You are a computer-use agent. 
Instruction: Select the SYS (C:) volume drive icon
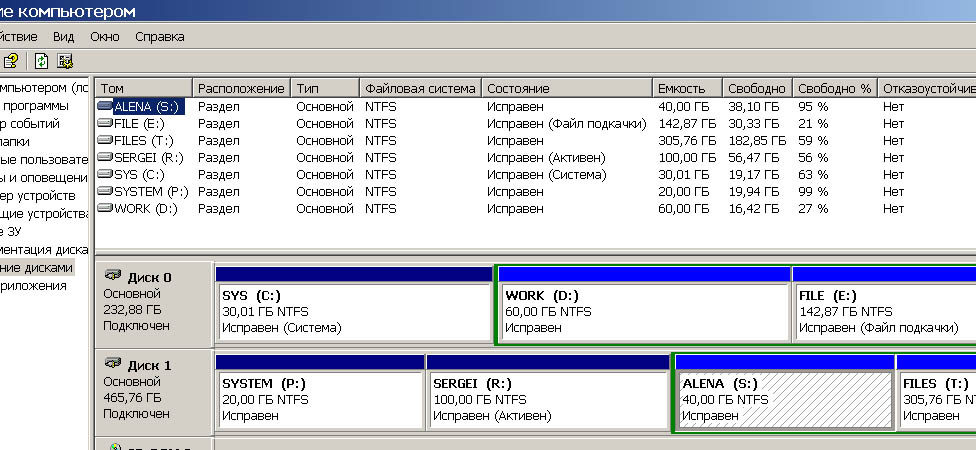[106, 175]
